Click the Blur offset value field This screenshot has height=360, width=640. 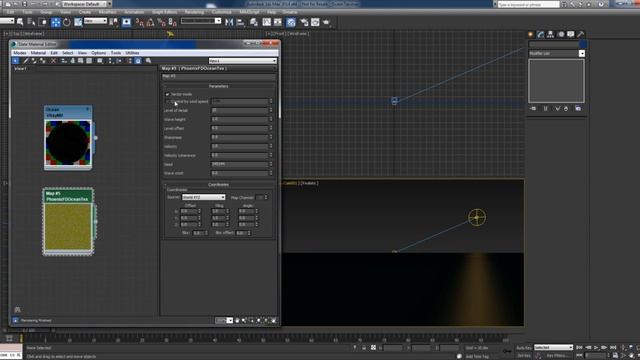point(241,233)
